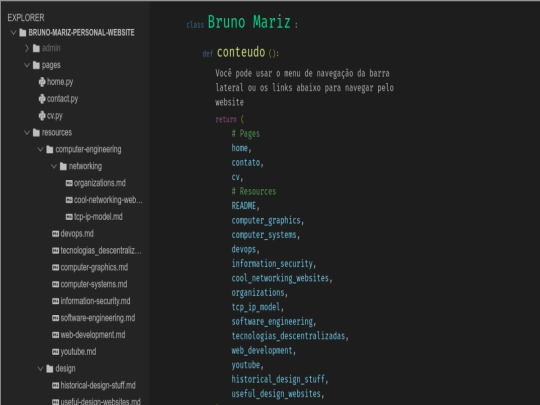Follow the tcp_ip_model link

(256, 307)
